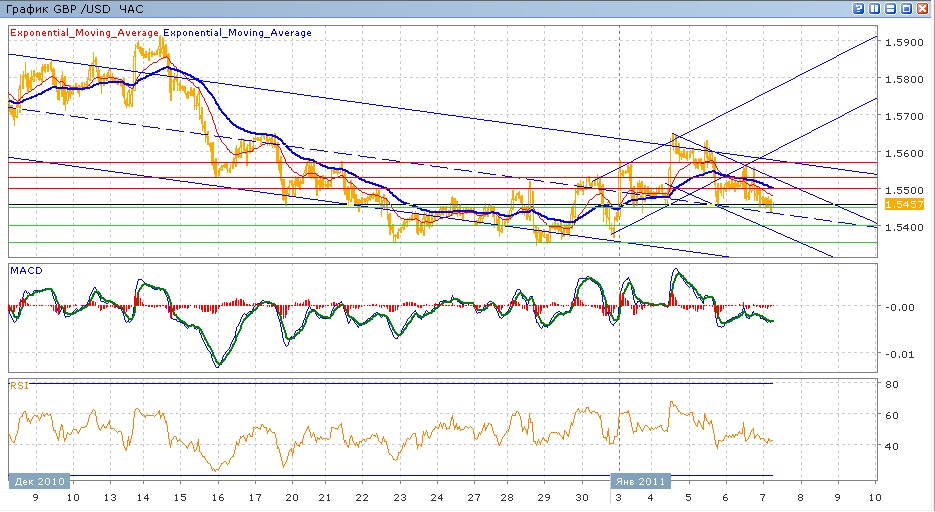
Task: Select the Янв 2011 month marker
Action: [x=639, y=481]
